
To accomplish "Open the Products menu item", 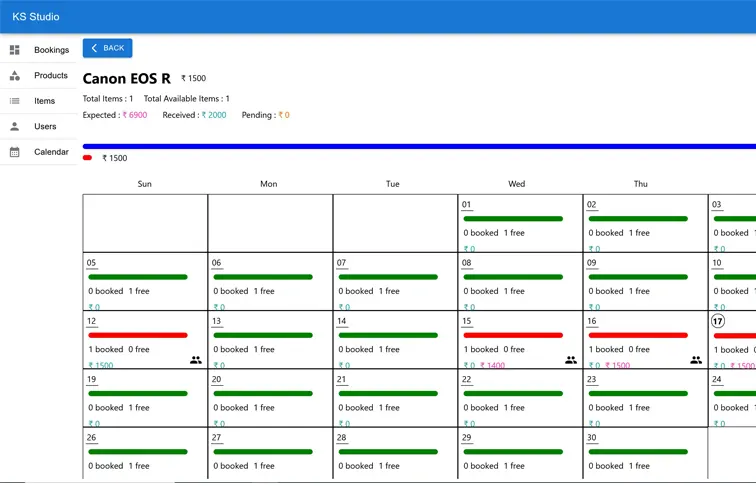I will pyautogui.click(x=39, y=75).
